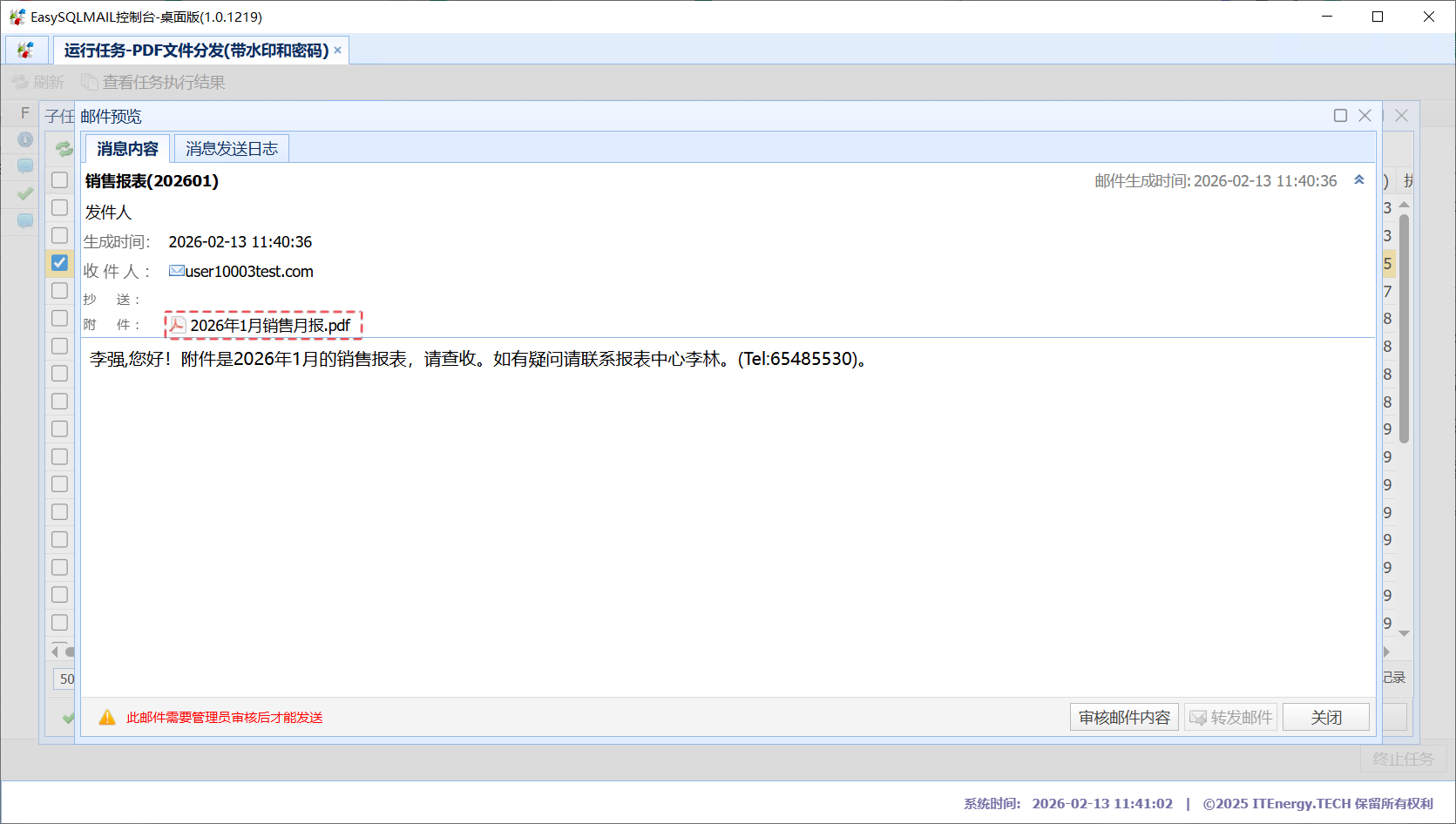Click the green refresh arrows icon

[x=64, y=149]
